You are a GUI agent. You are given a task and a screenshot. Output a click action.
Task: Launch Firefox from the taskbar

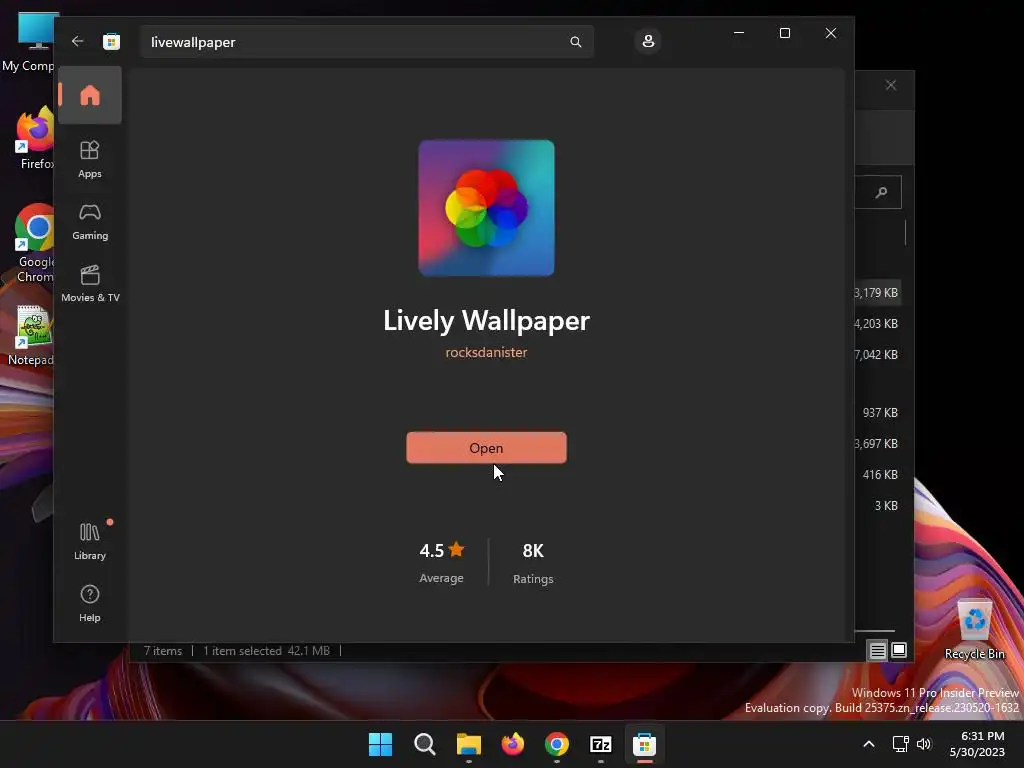513,744
